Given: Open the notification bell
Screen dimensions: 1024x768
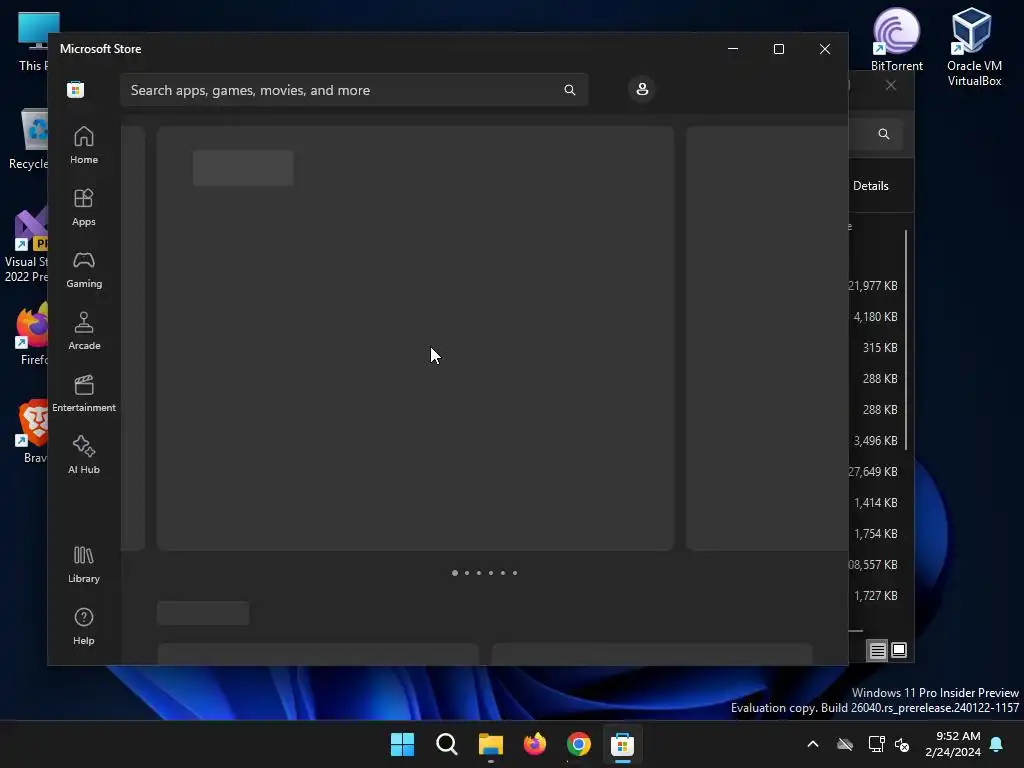Looking at the screenshot, I should (x=997, y=744).
